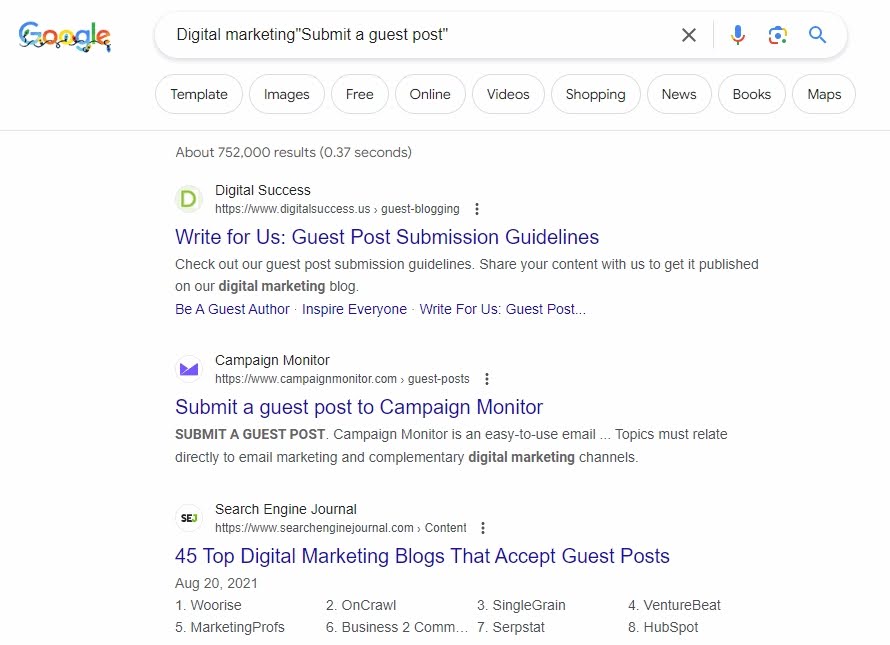Click the digitalsuccess.us guest-blogging URL

[337, 209]
